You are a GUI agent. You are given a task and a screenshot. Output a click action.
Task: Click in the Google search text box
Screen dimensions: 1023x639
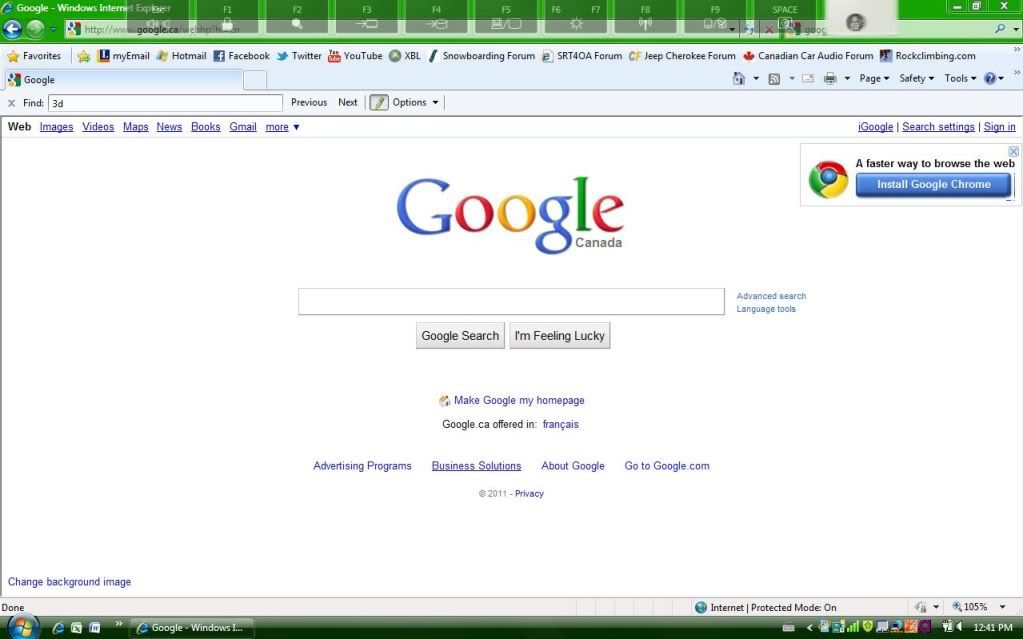(512, 302)
